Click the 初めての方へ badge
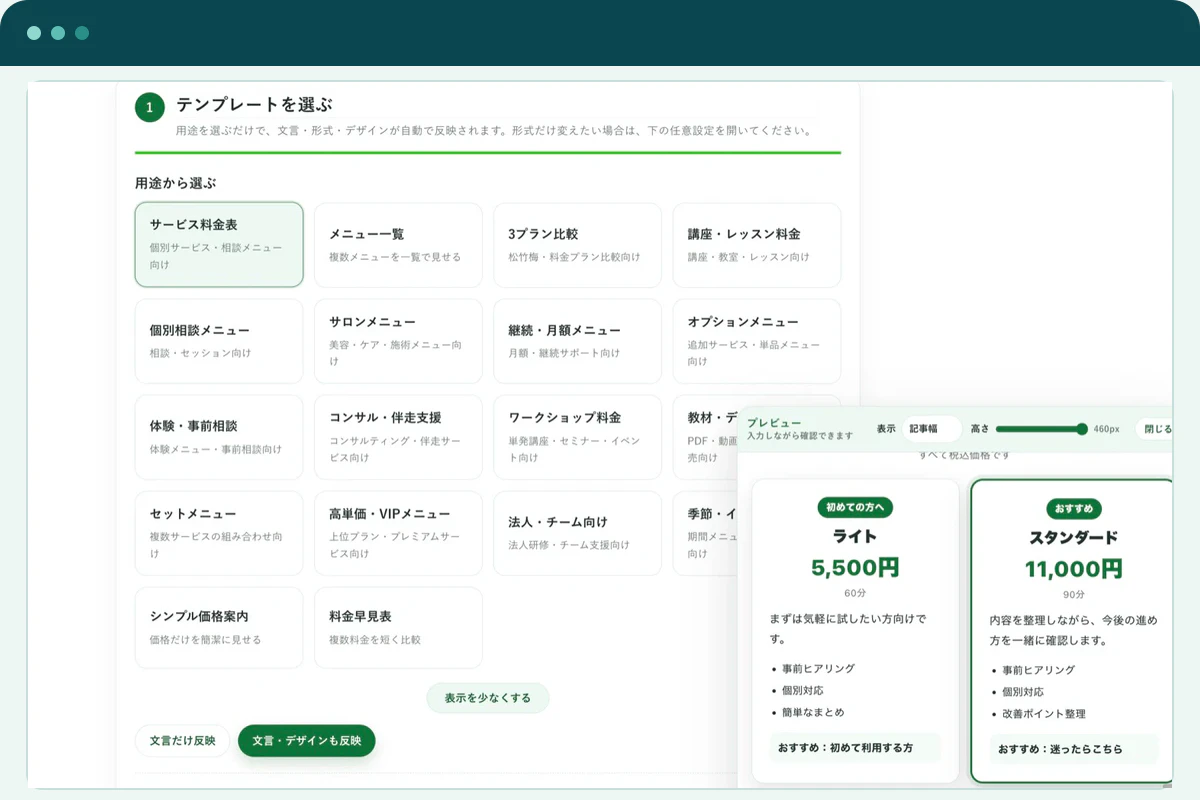Image resolution: width=1200 pixels, height=800 pixels. [855, 507]
